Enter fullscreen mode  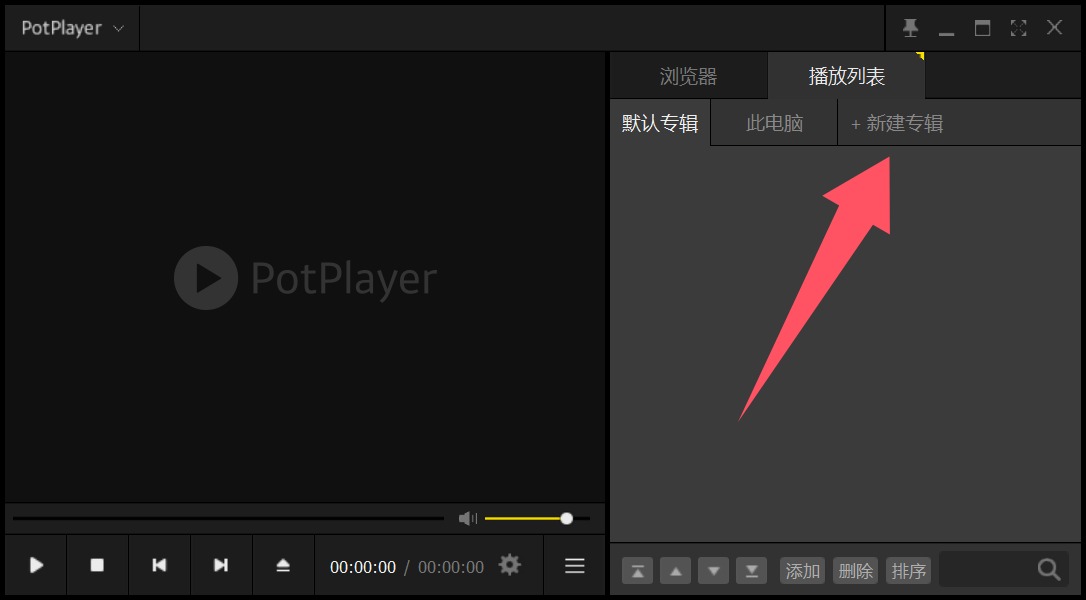pyautogui.click(x=1018, y=28)
